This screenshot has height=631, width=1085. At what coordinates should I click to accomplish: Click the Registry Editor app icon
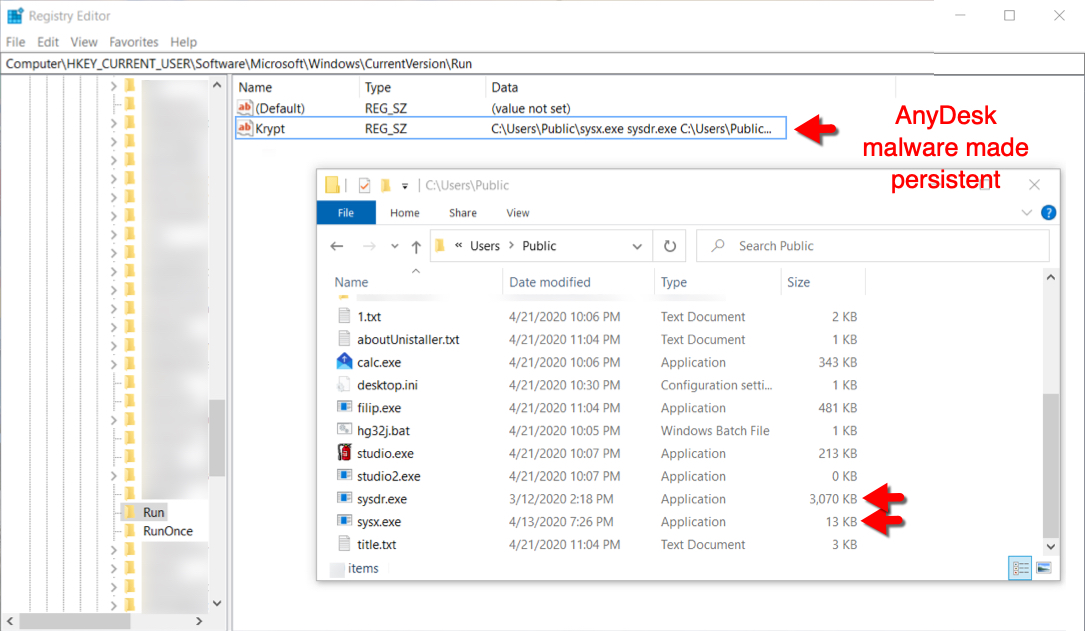(x=15, y=15)
